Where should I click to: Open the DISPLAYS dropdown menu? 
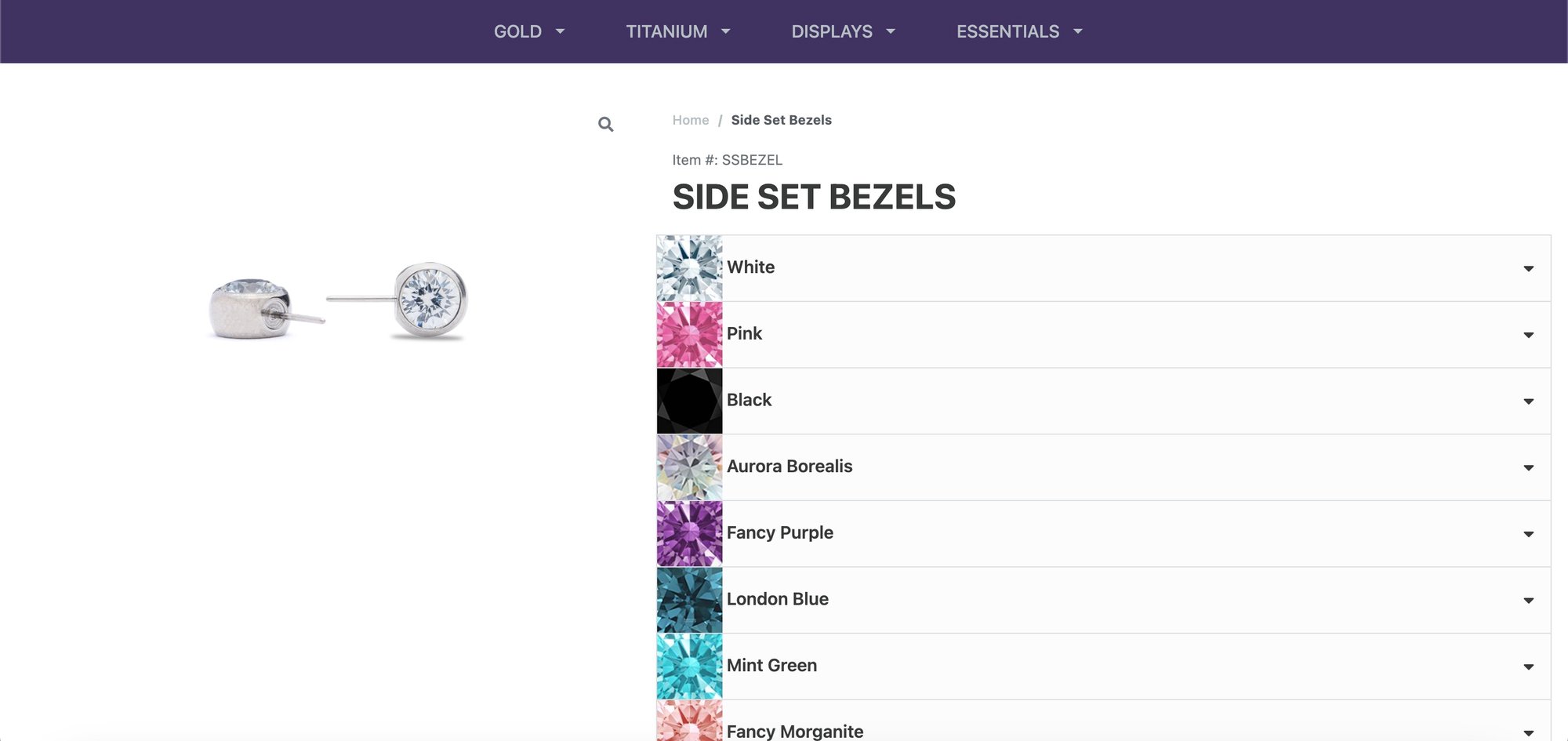843,31
